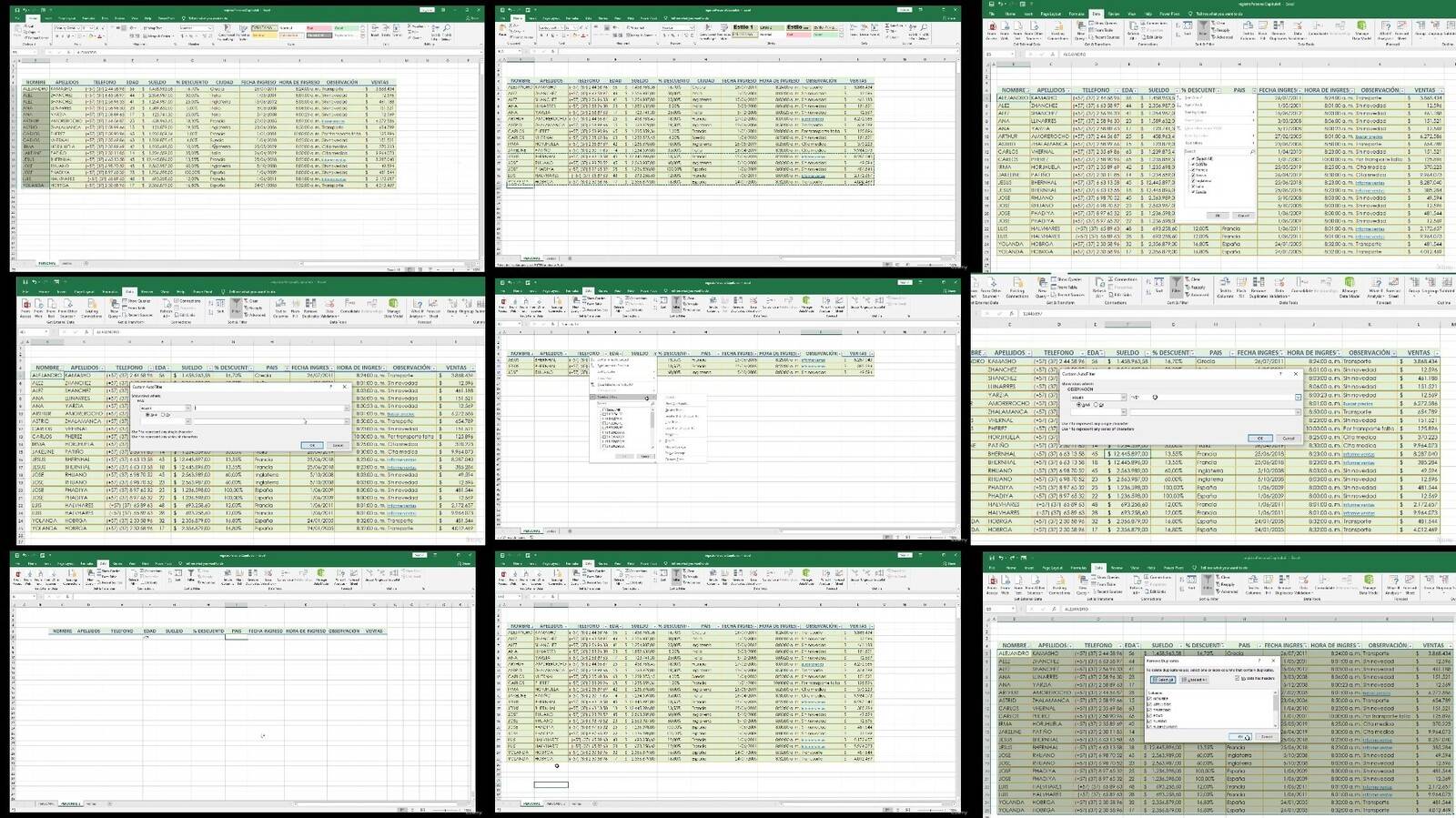The image size is (1456, 818).
Task: Select Or radio in OBSERVACIÓN Custom AutoFilter dialog
Action: click(x=1096, y=405)
